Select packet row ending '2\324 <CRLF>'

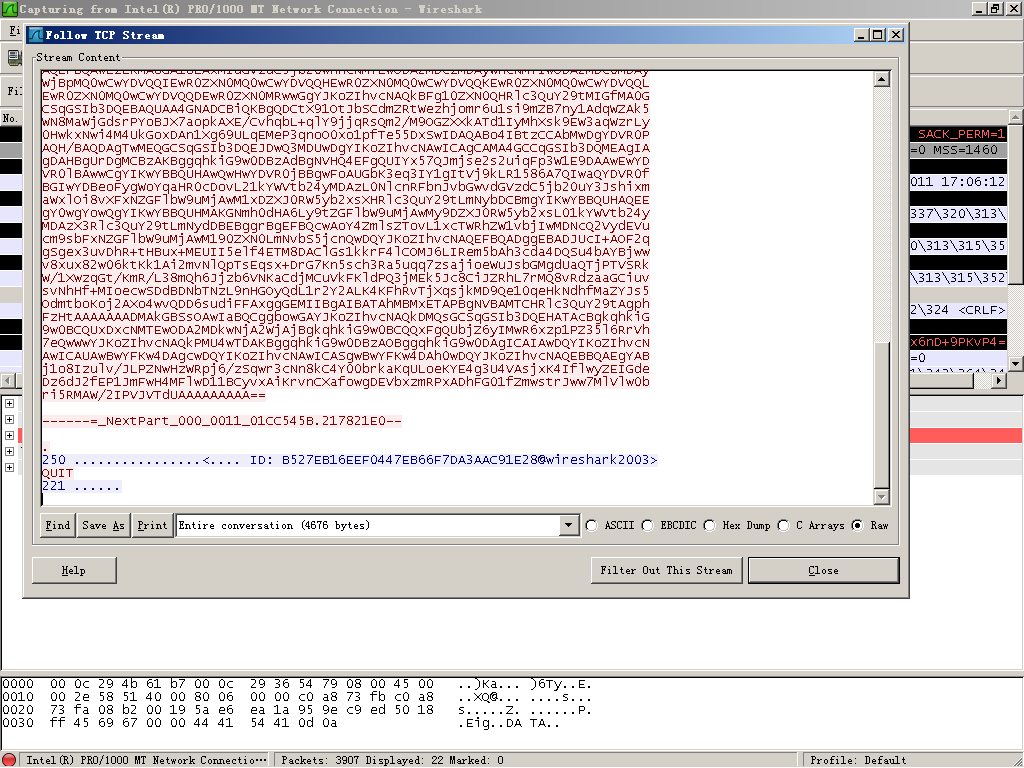point(959,310)
